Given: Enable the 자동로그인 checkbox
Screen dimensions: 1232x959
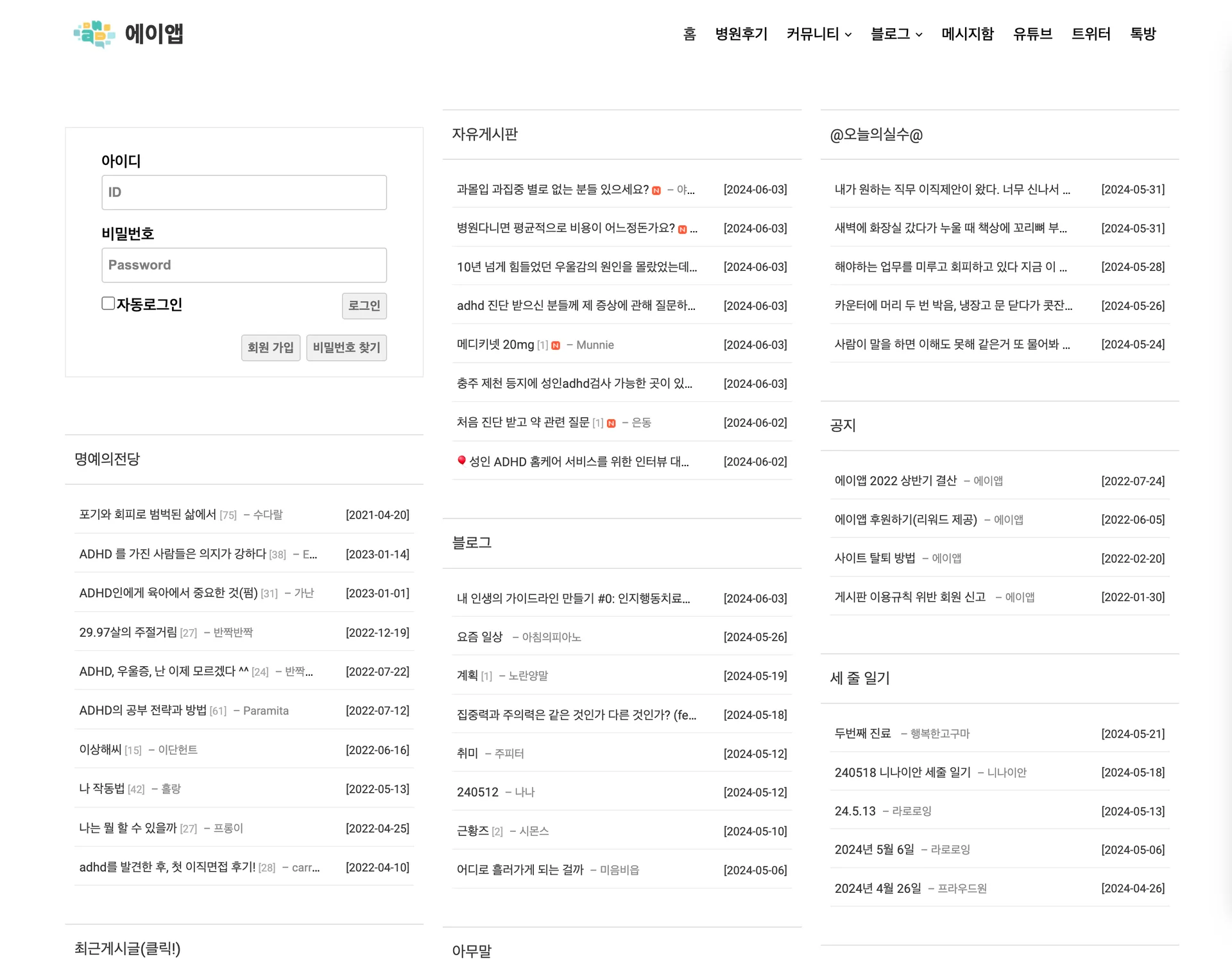Looking at the screenshot, I should tap(108, 304).
